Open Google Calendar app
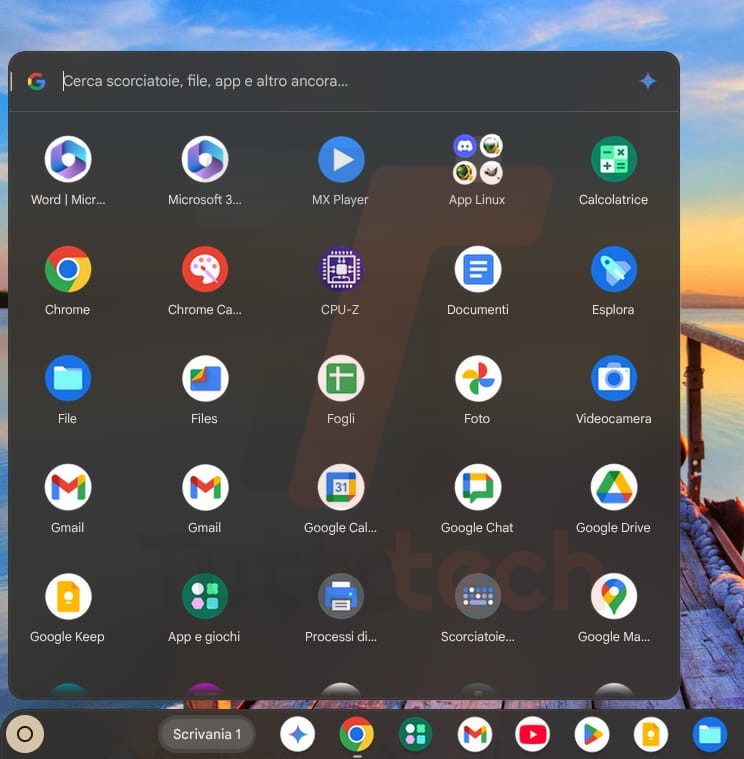744x759 pixels. point(341,488)
